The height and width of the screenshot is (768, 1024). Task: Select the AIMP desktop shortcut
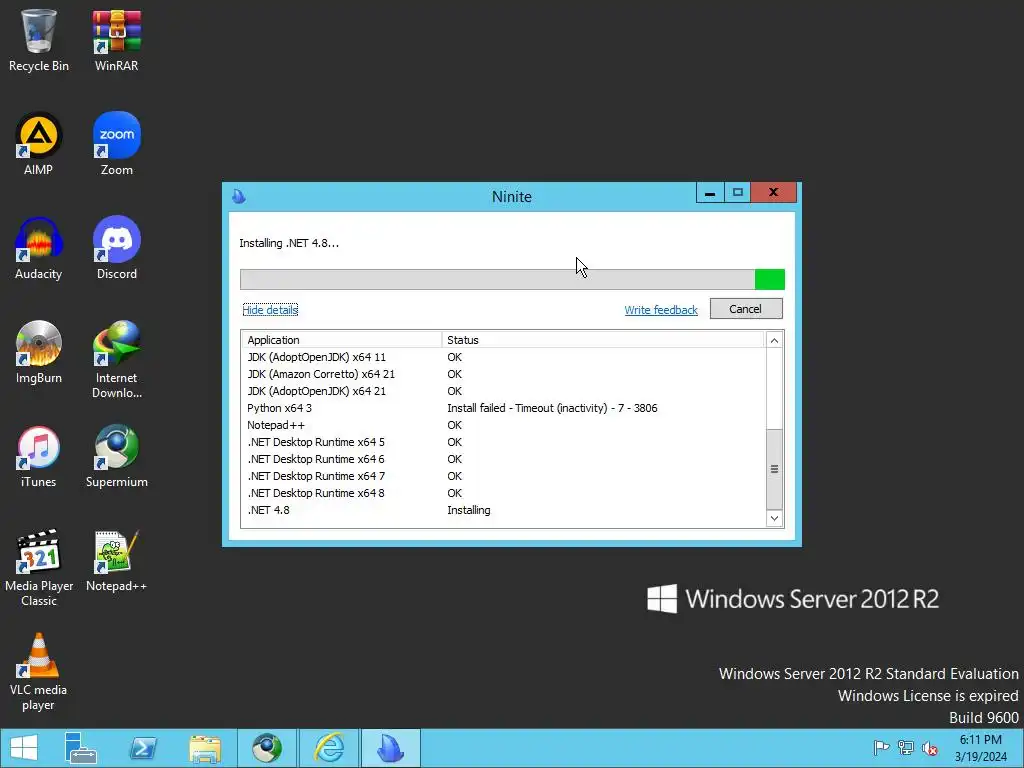click(39, 144)
